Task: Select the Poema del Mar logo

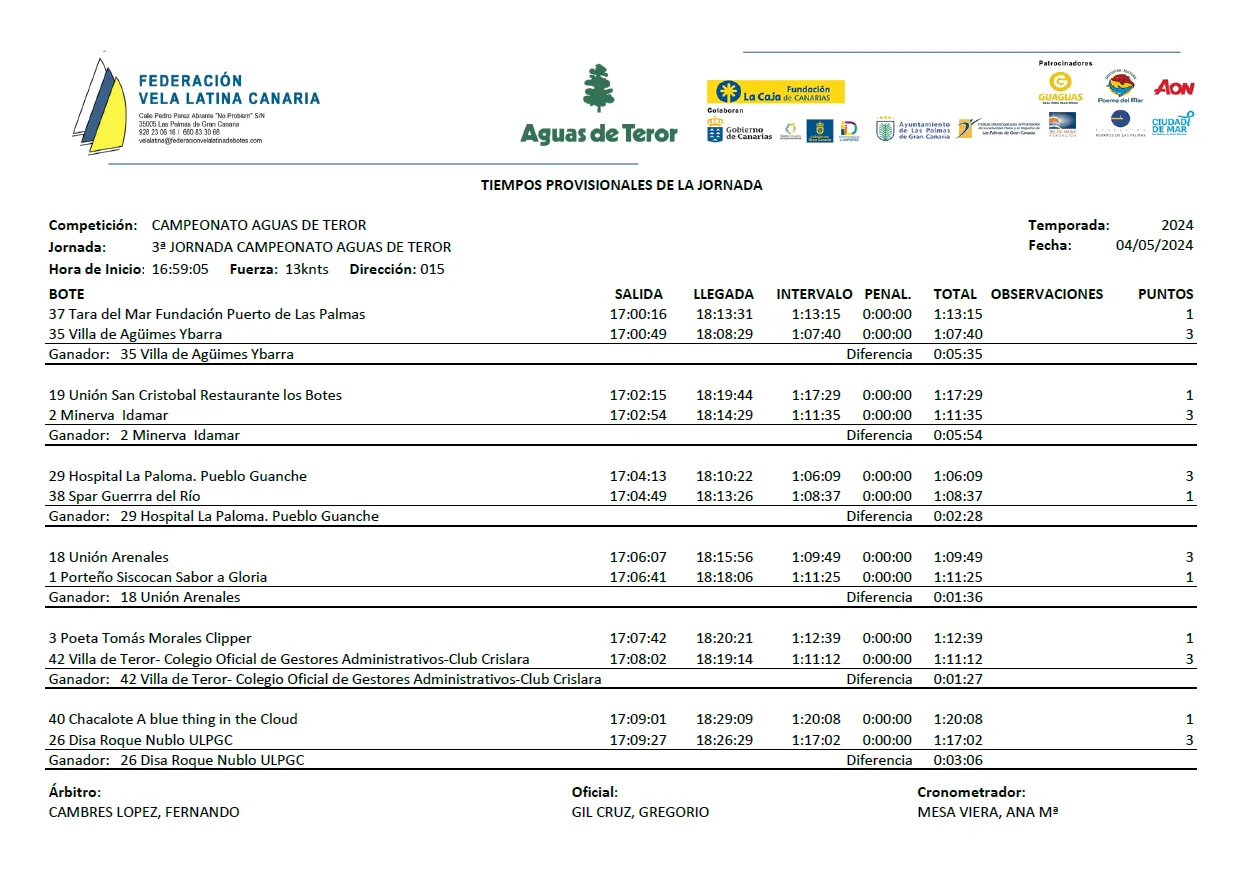Action: click(x=1119, y=86)
